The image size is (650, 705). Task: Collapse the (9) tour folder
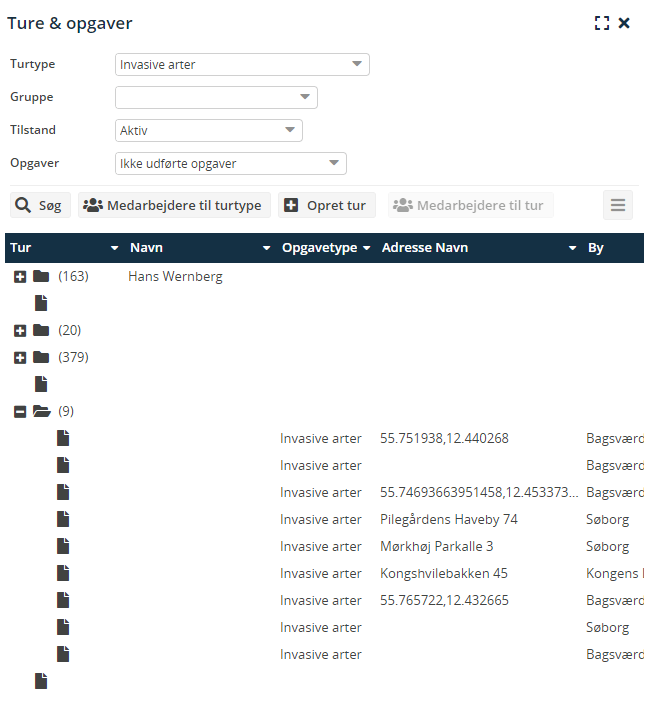click(20, 411)
